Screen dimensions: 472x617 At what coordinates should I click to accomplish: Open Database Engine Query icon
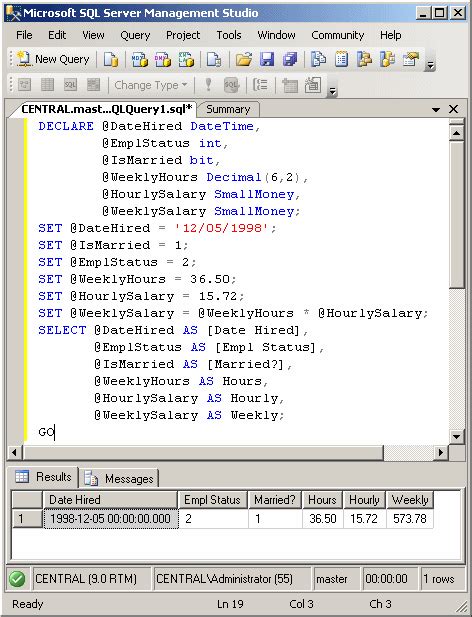tap(111, 60)
